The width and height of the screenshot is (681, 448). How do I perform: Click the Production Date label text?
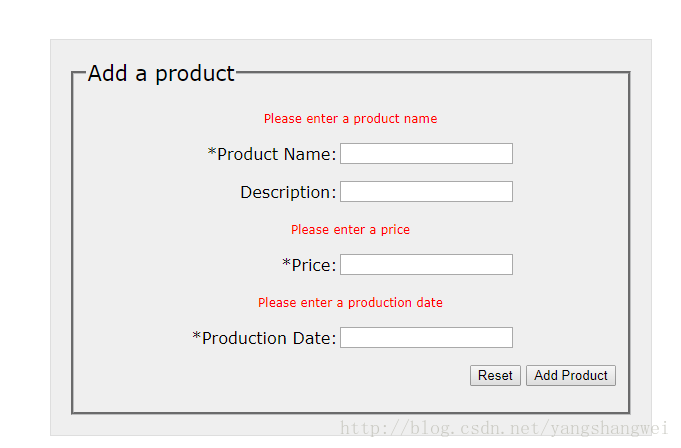pos(266,338)
